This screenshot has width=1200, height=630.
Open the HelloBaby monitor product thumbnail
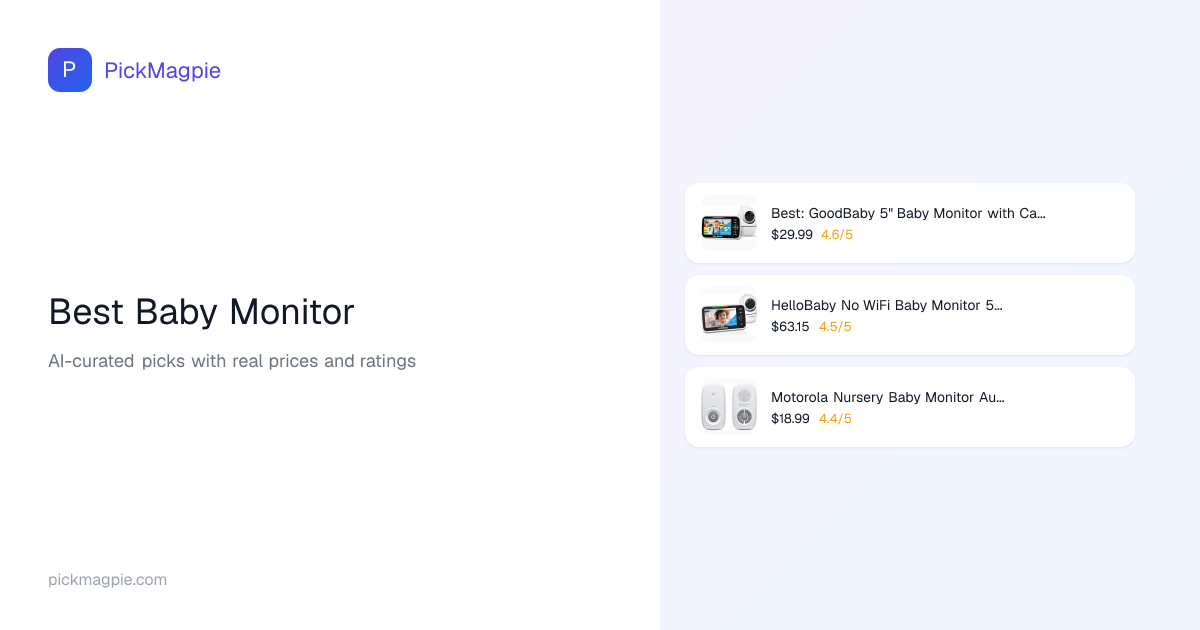[x=729, y=315]
